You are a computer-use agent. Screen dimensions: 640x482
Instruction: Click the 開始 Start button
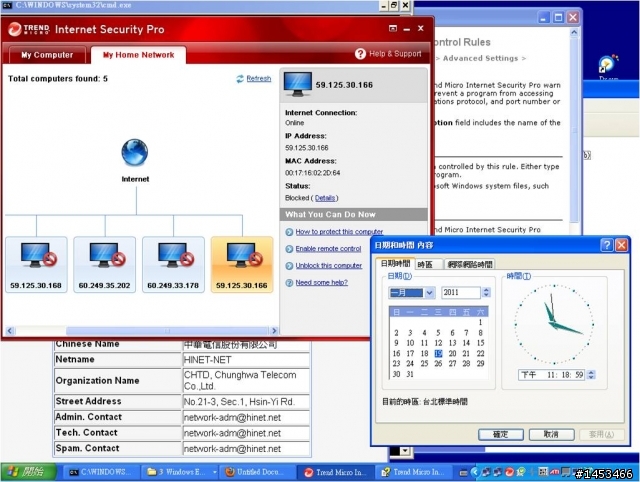click(x=28, y=472)
